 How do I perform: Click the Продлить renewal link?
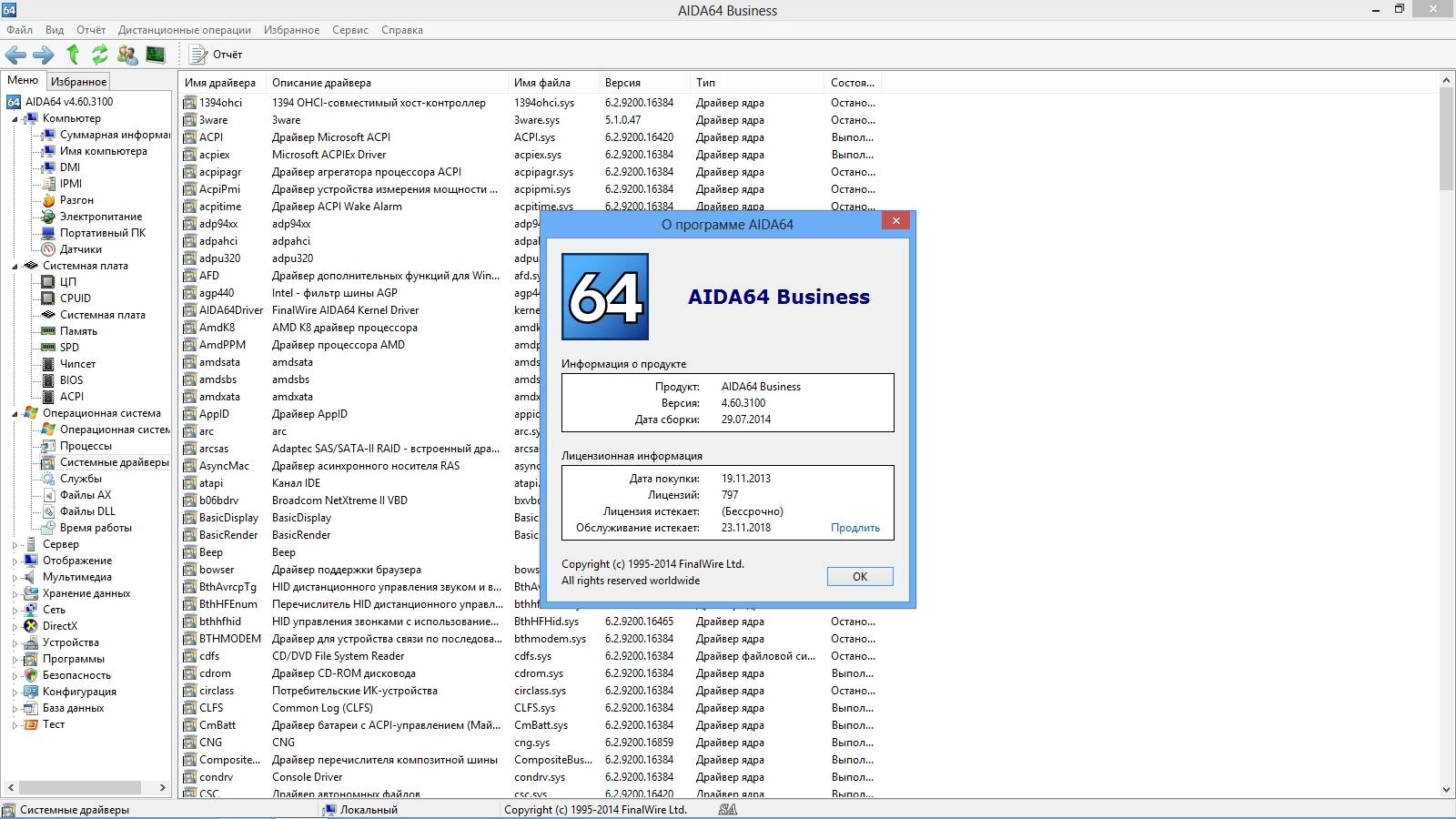point(855,528)
